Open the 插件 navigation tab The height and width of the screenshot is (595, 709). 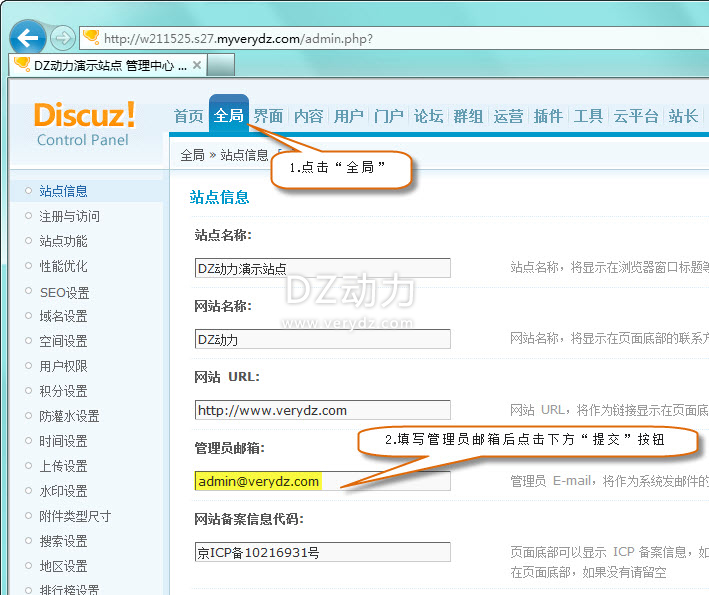point(548,116)
